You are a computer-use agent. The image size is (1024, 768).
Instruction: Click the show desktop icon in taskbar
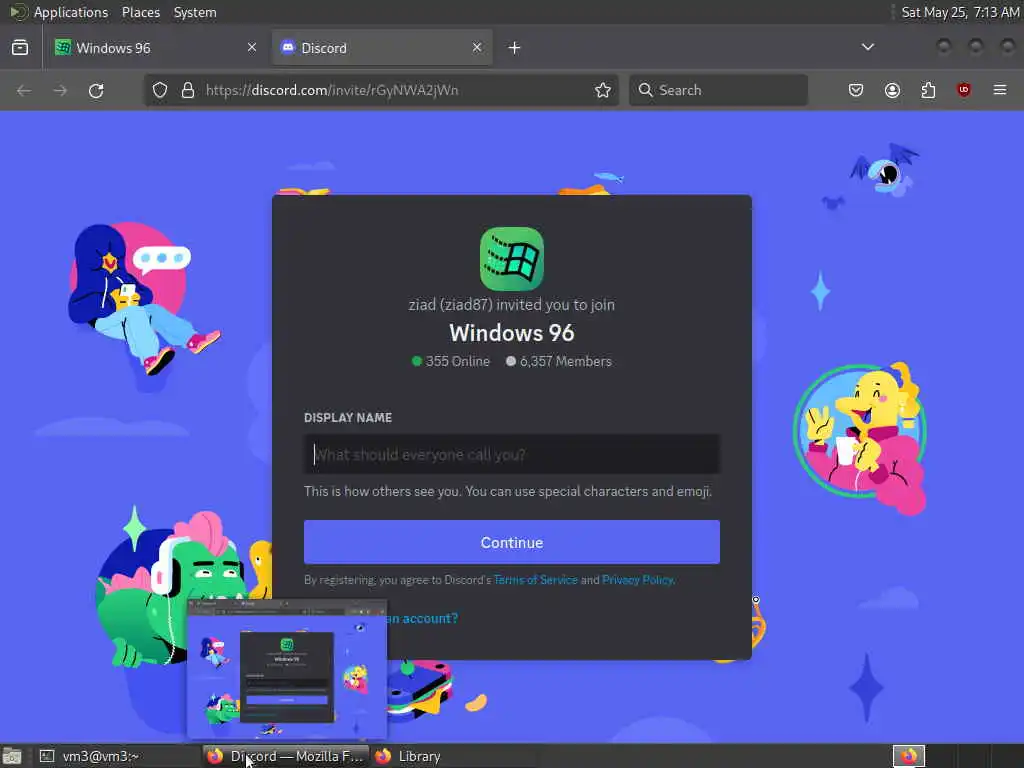(12, 756)
